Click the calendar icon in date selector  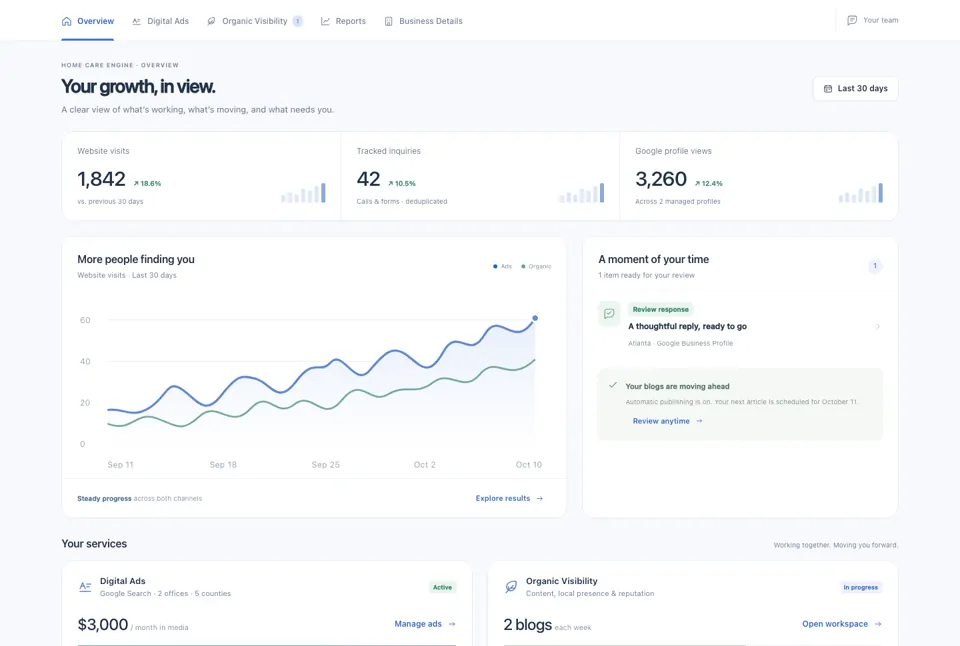click(828, 88)
